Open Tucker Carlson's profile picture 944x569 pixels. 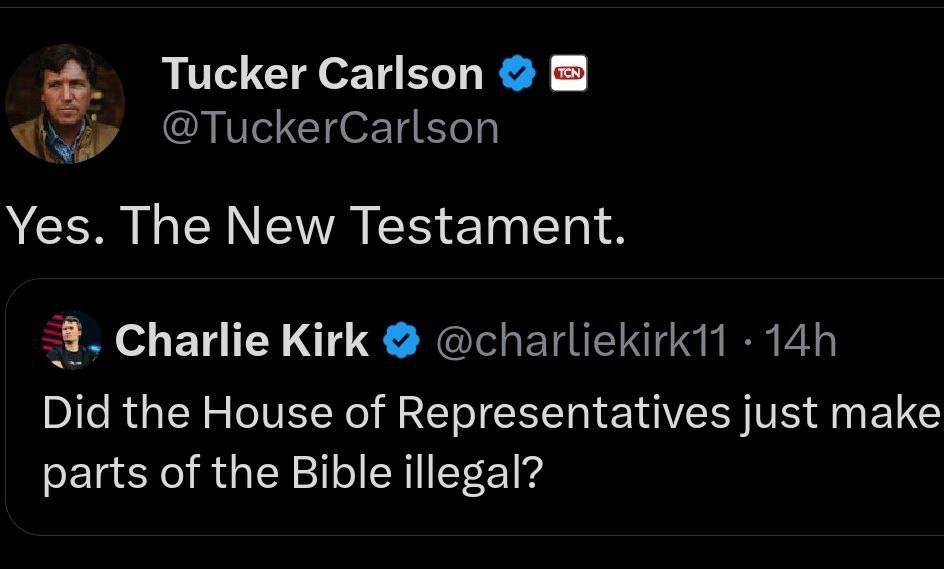click(65, 103)
